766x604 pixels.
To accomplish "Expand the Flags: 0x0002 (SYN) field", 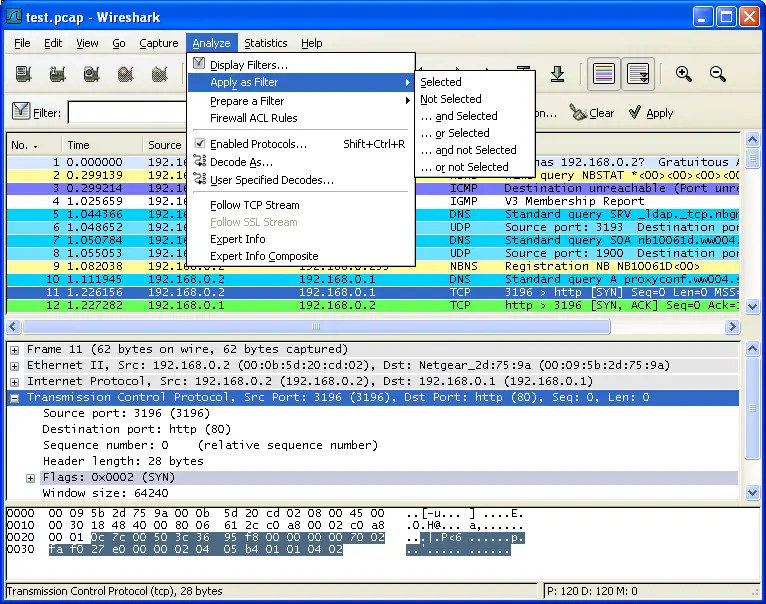I will [x=31, y=478].
